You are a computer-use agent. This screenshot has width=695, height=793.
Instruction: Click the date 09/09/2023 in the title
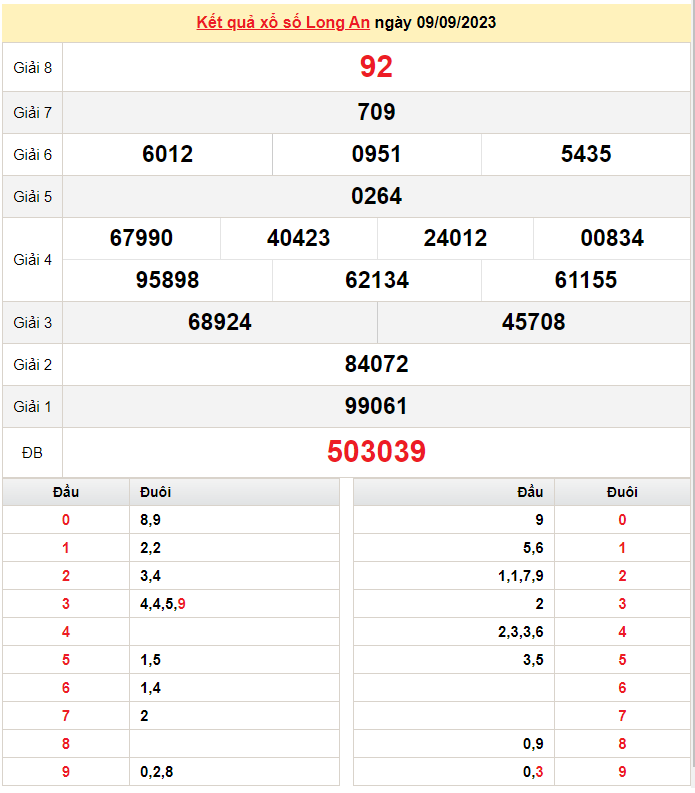point(456,22)
